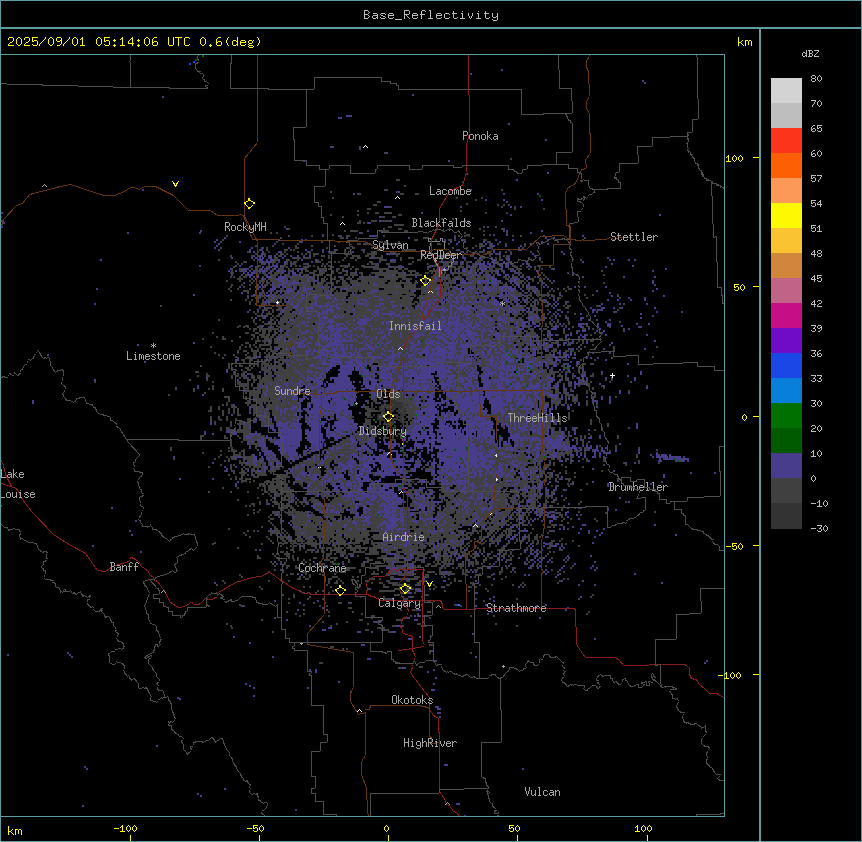This screenshot has width=862, height=842.
Task: Click the Lacombe label
Action: click(x=450, y=191)
